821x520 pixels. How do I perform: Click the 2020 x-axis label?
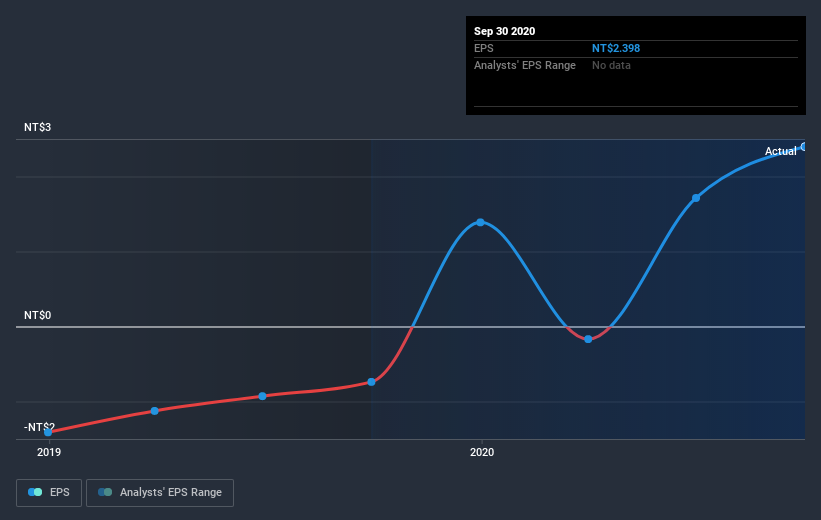coord(482,452)
